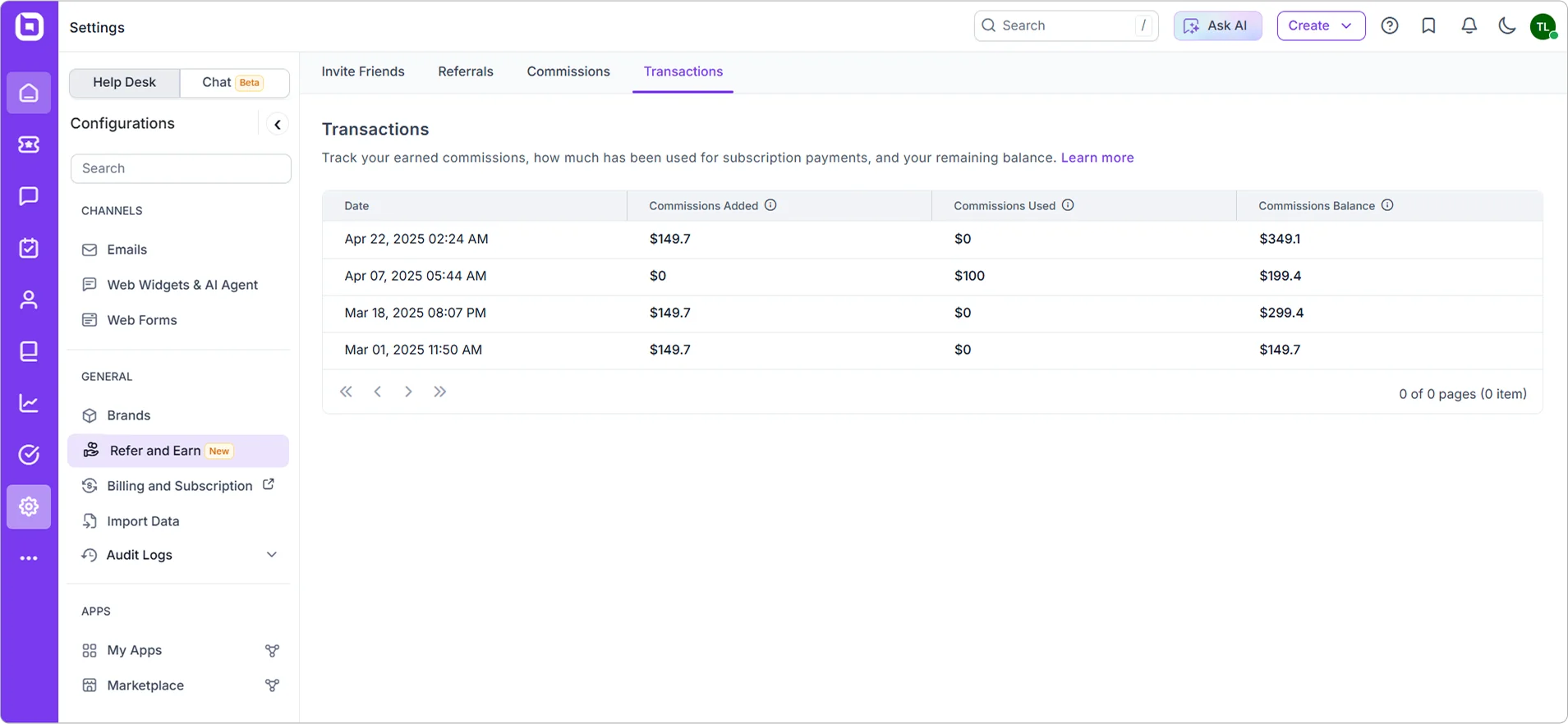Focus the top bar Search field
Viewport: 1568px width, 724px height.
coord(1066,25)
